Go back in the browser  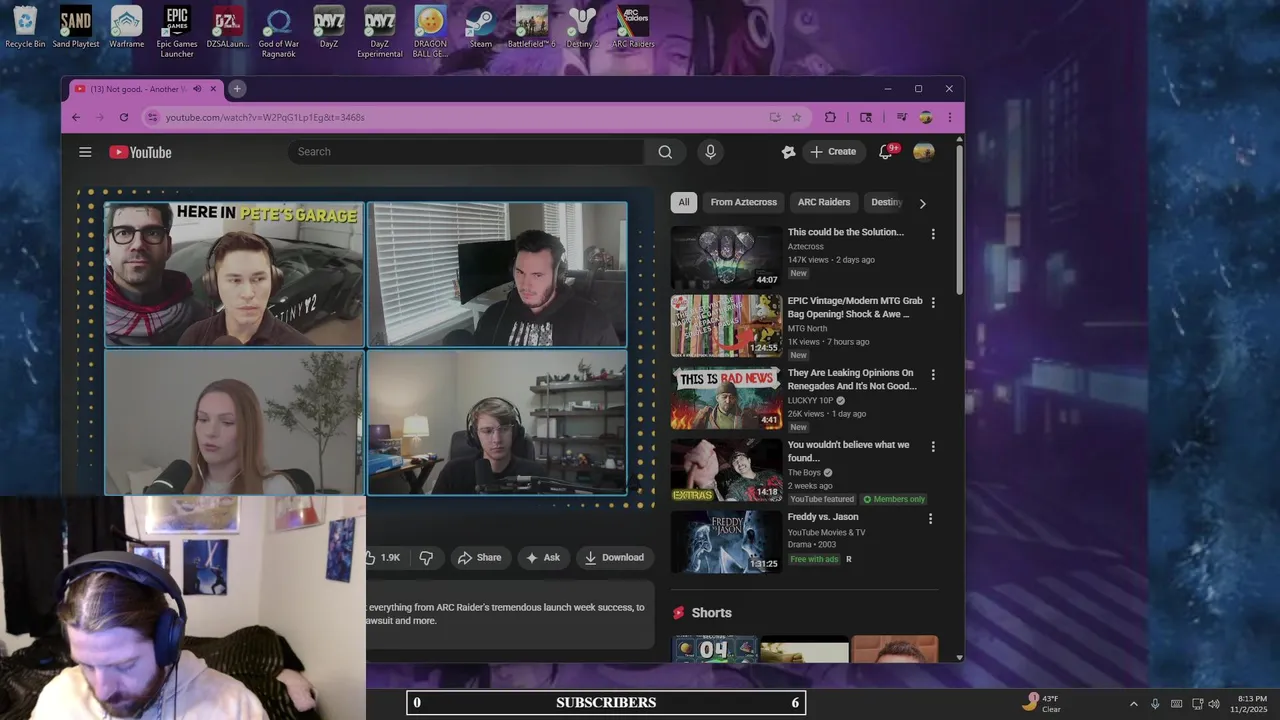coord(76,117)
